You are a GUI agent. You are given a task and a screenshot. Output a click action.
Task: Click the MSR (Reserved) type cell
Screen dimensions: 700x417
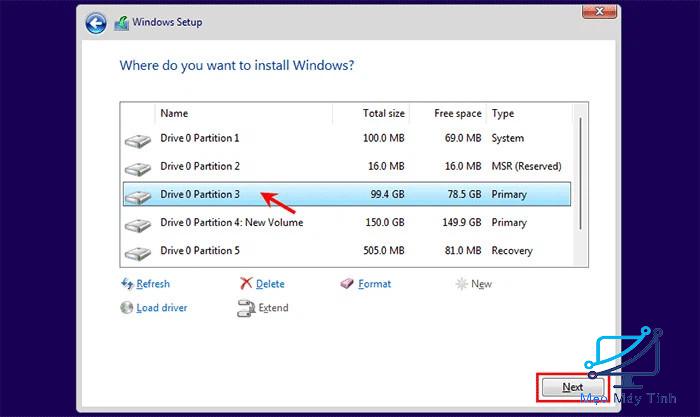[x=526, y=167]
